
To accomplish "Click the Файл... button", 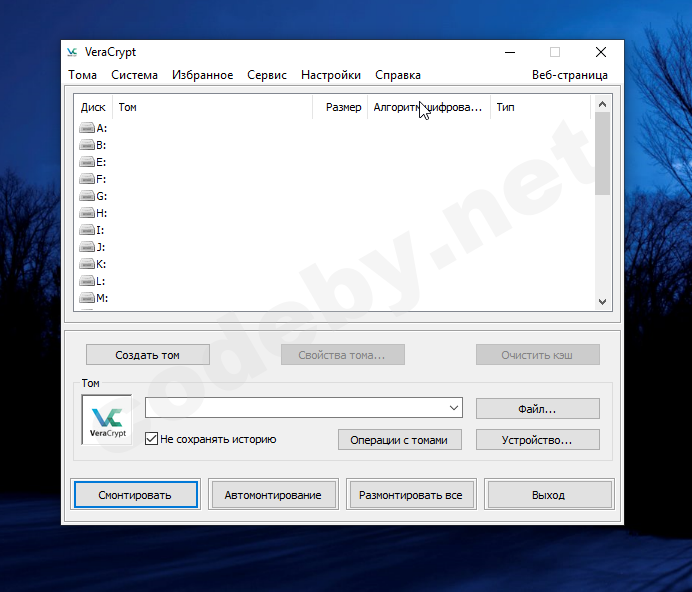I will (x=538, y=409).
